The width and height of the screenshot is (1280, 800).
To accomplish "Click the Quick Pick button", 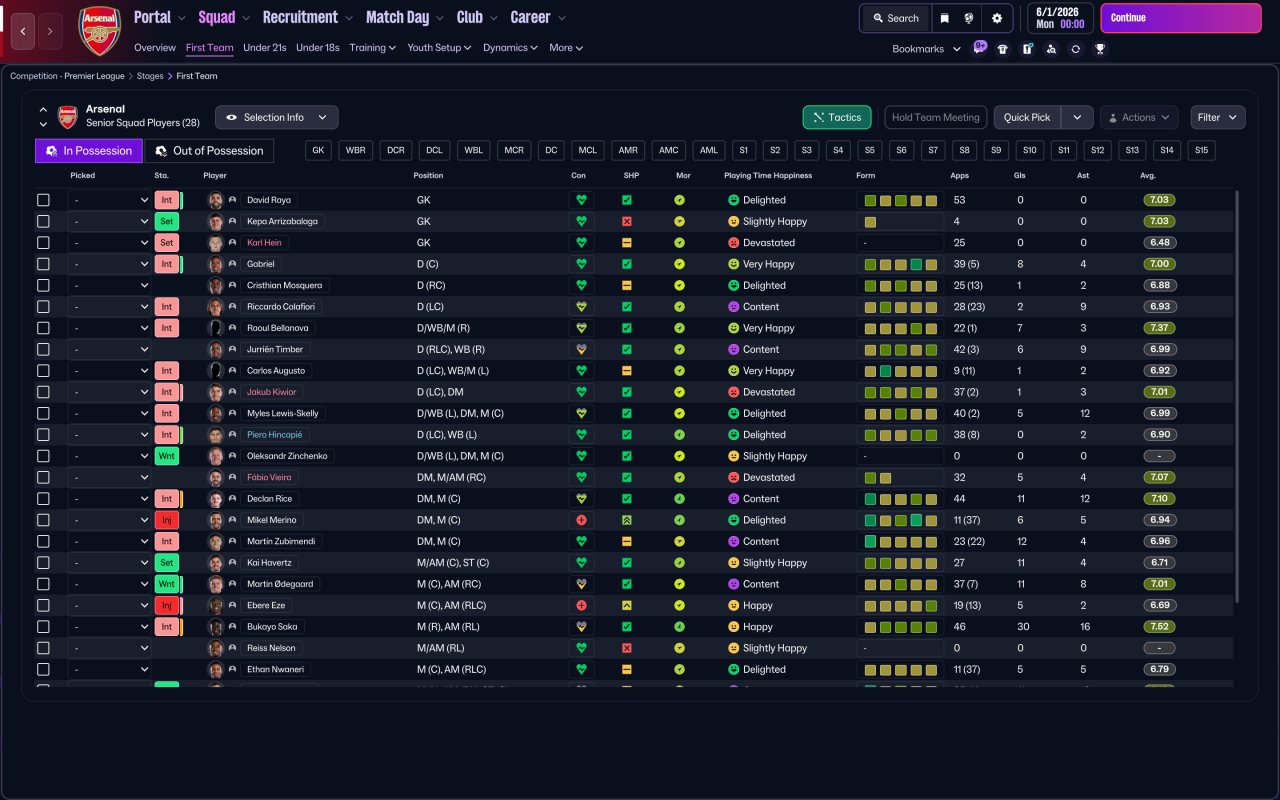I will pyautogui.click(x=1027, y=117).
